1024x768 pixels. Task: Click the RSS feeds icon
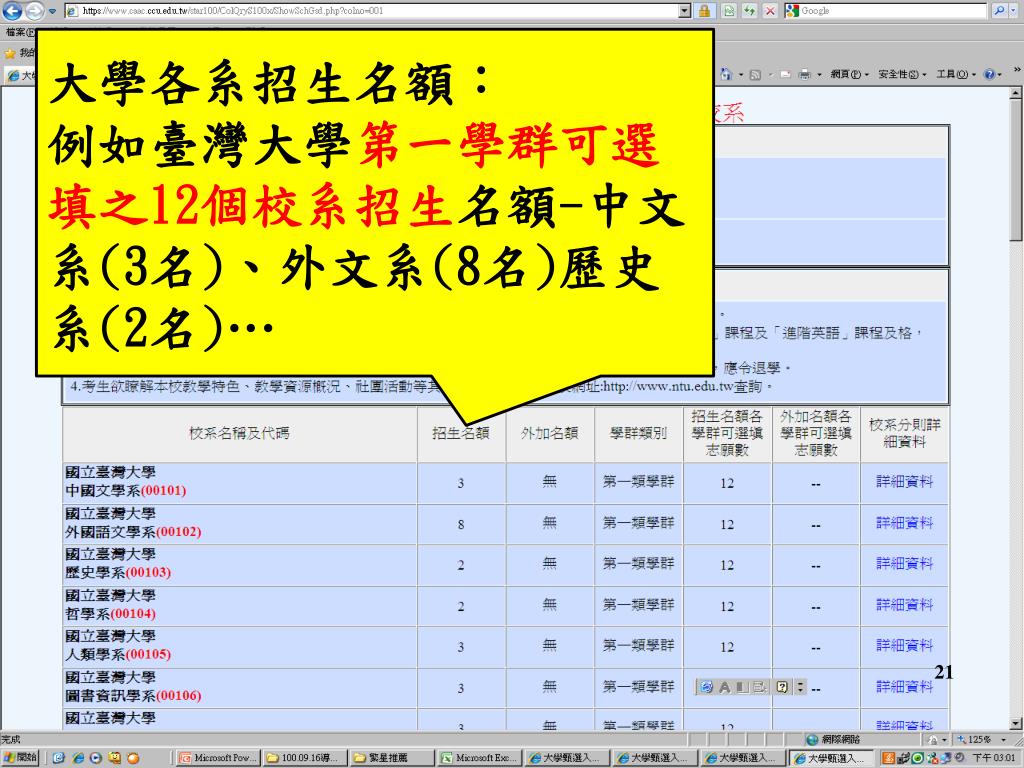[756, 74]
